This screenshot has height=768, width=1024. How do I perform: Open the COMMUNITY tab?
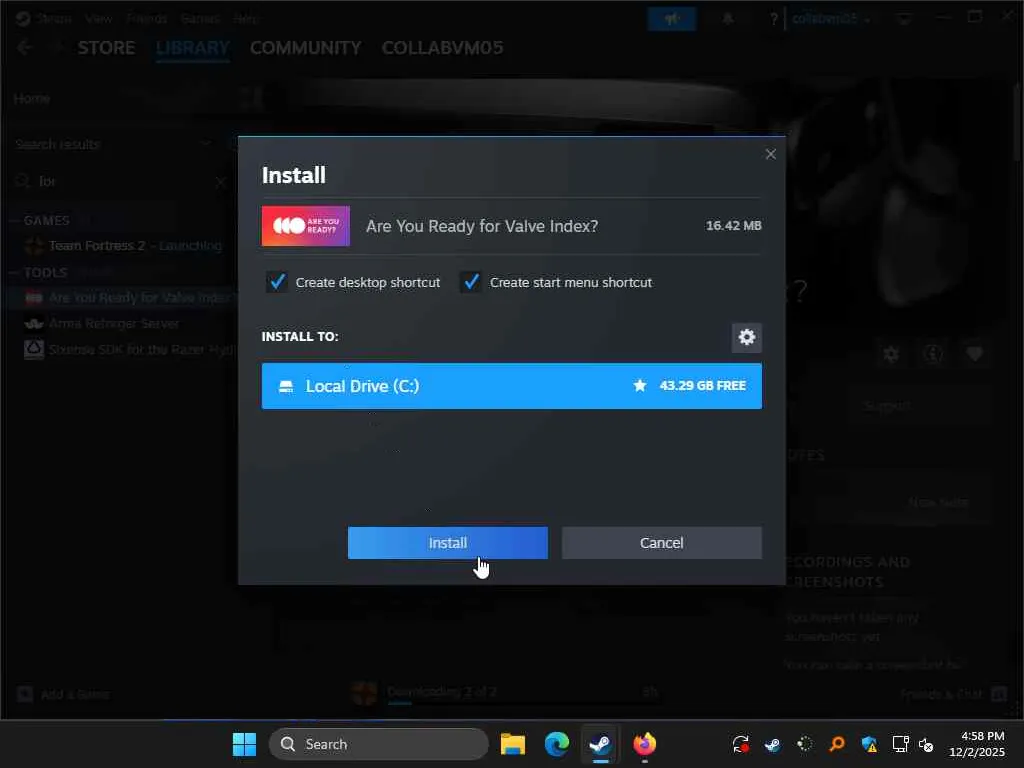[x=306, y=48]
